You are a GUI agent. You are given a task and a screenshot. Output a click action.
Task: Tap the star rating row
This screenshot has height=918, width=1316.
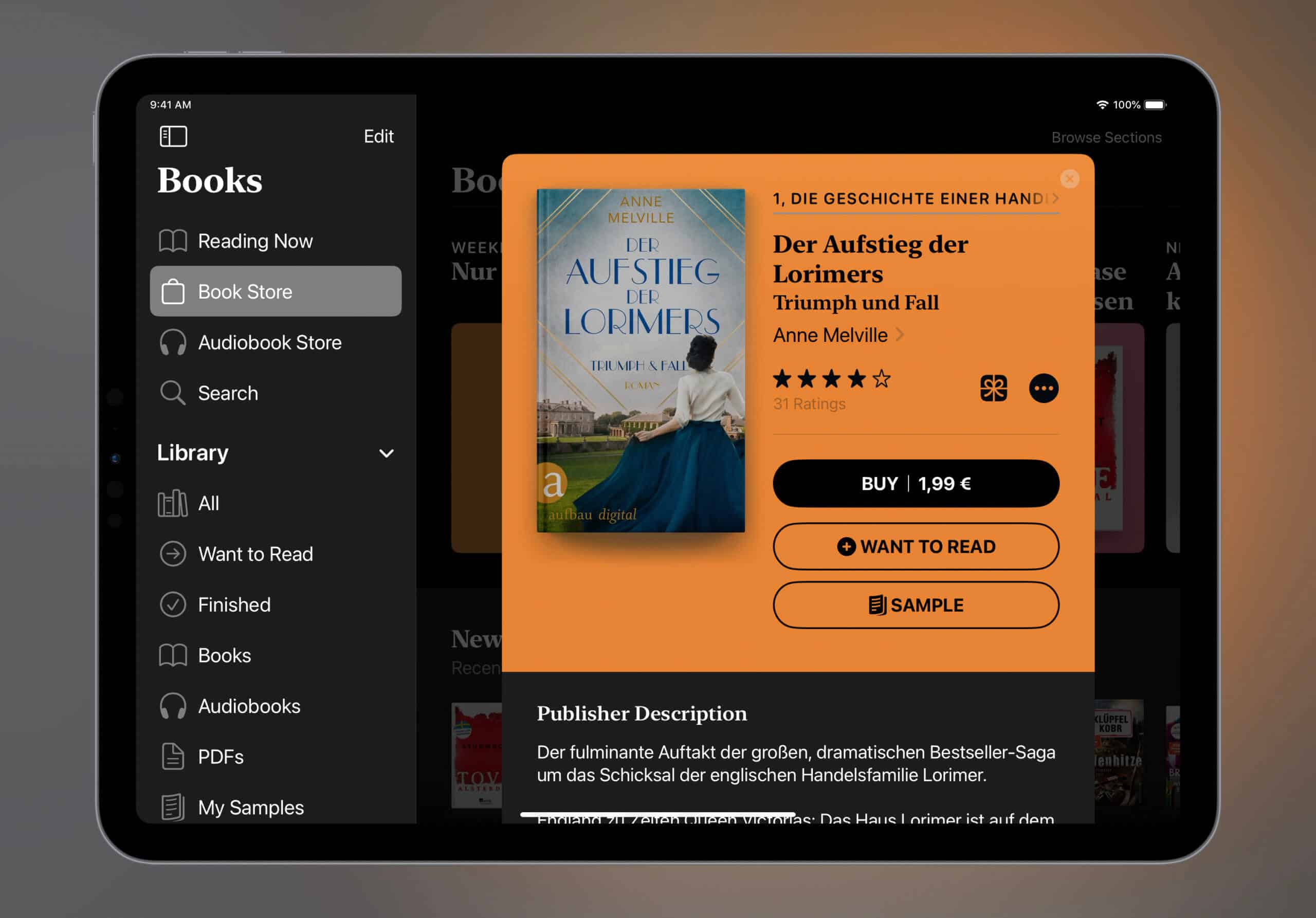click(x=832, y=379)
